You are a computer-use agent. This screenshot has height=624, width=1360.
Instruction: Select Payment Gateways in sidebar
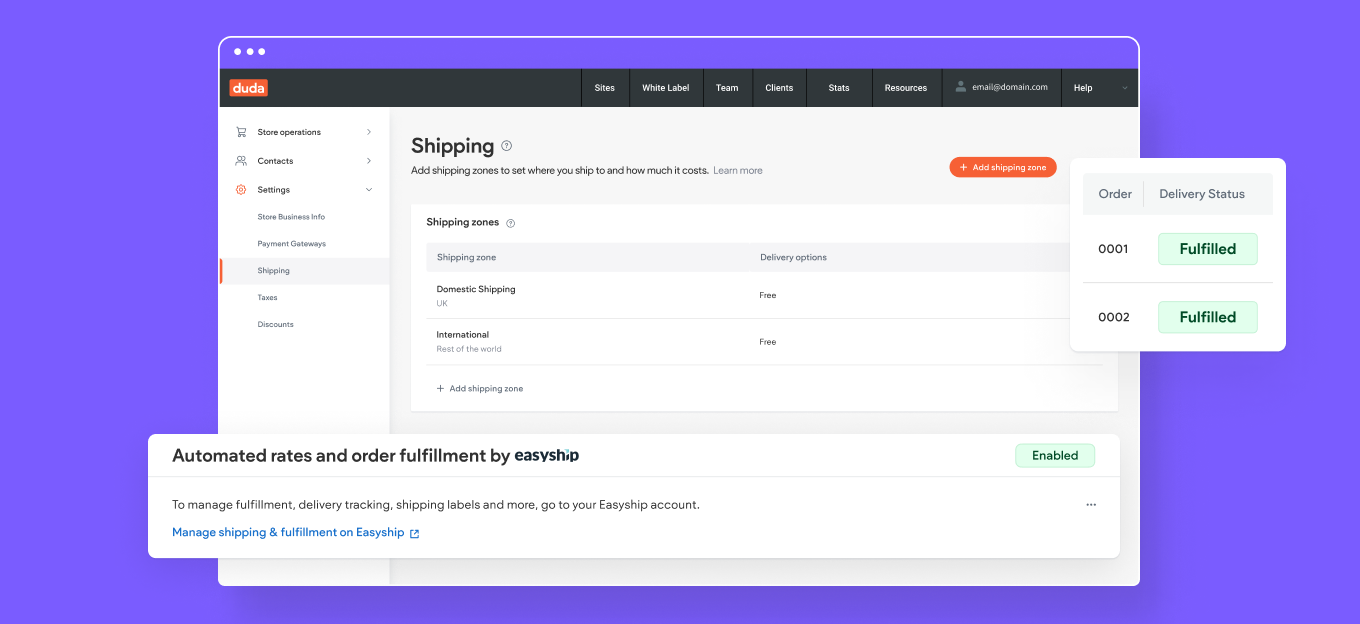coord(291,244)
